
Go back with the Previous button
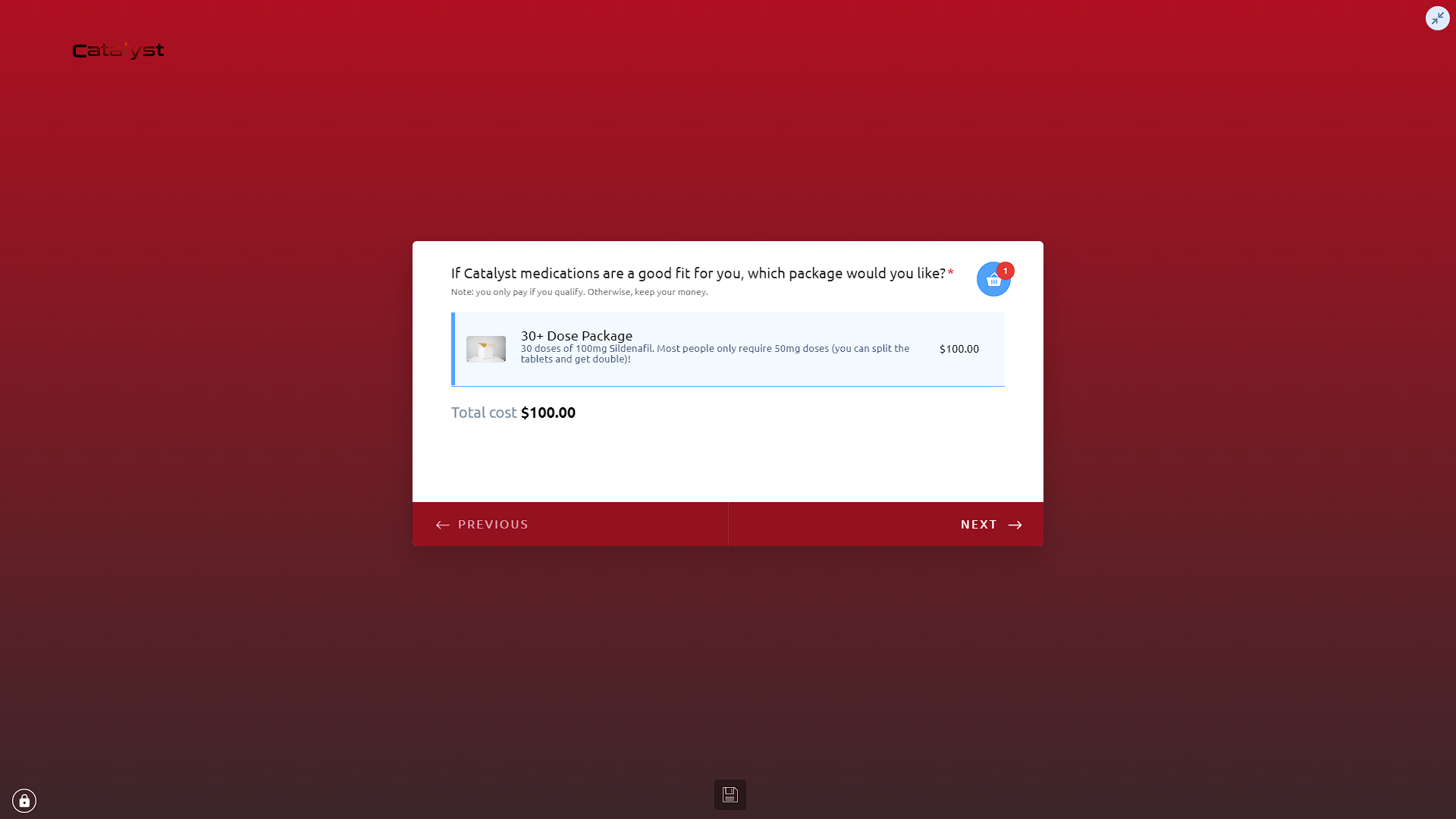tap(570, 524)
